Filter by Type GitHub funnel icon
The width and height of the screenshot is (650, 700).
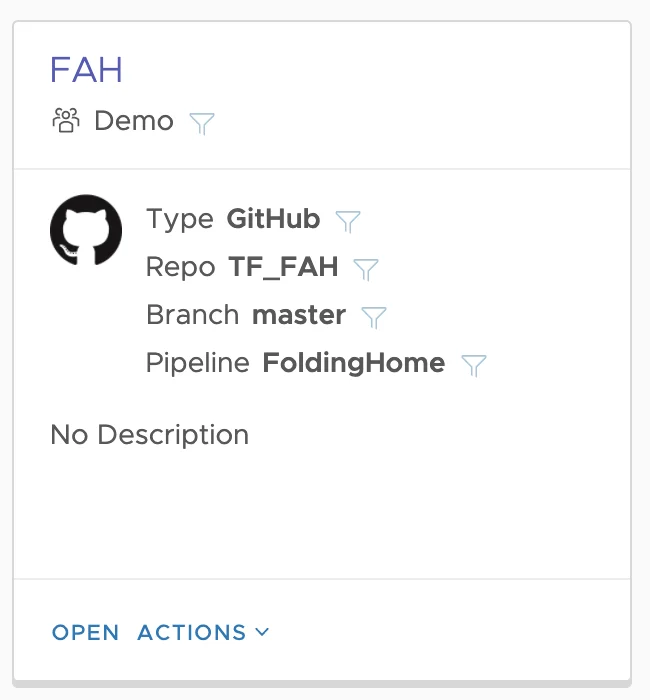point(348,221)
